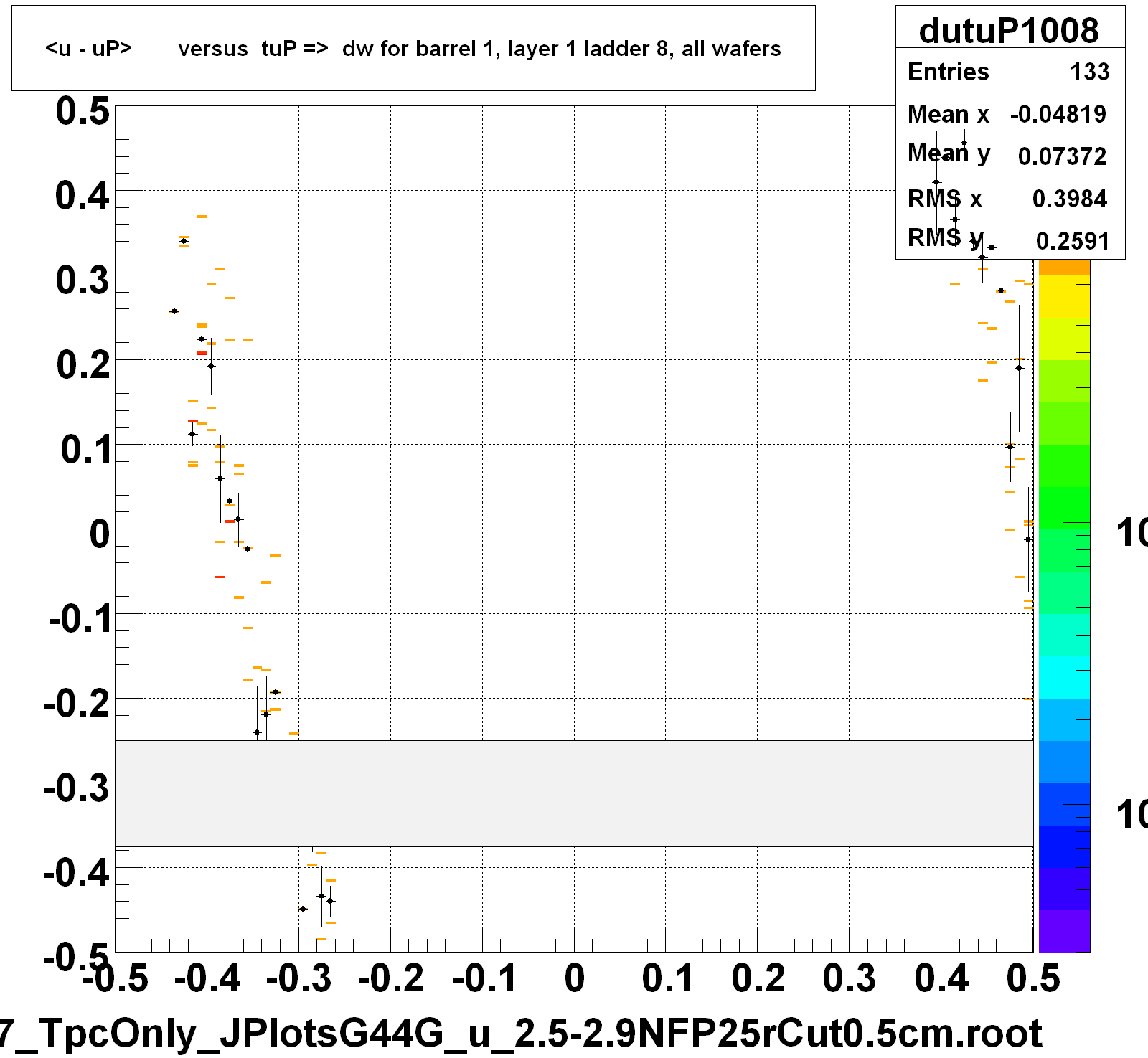Click y-axis label 0.5 at top
The image size is (1148, 1058).
(83, 111)
